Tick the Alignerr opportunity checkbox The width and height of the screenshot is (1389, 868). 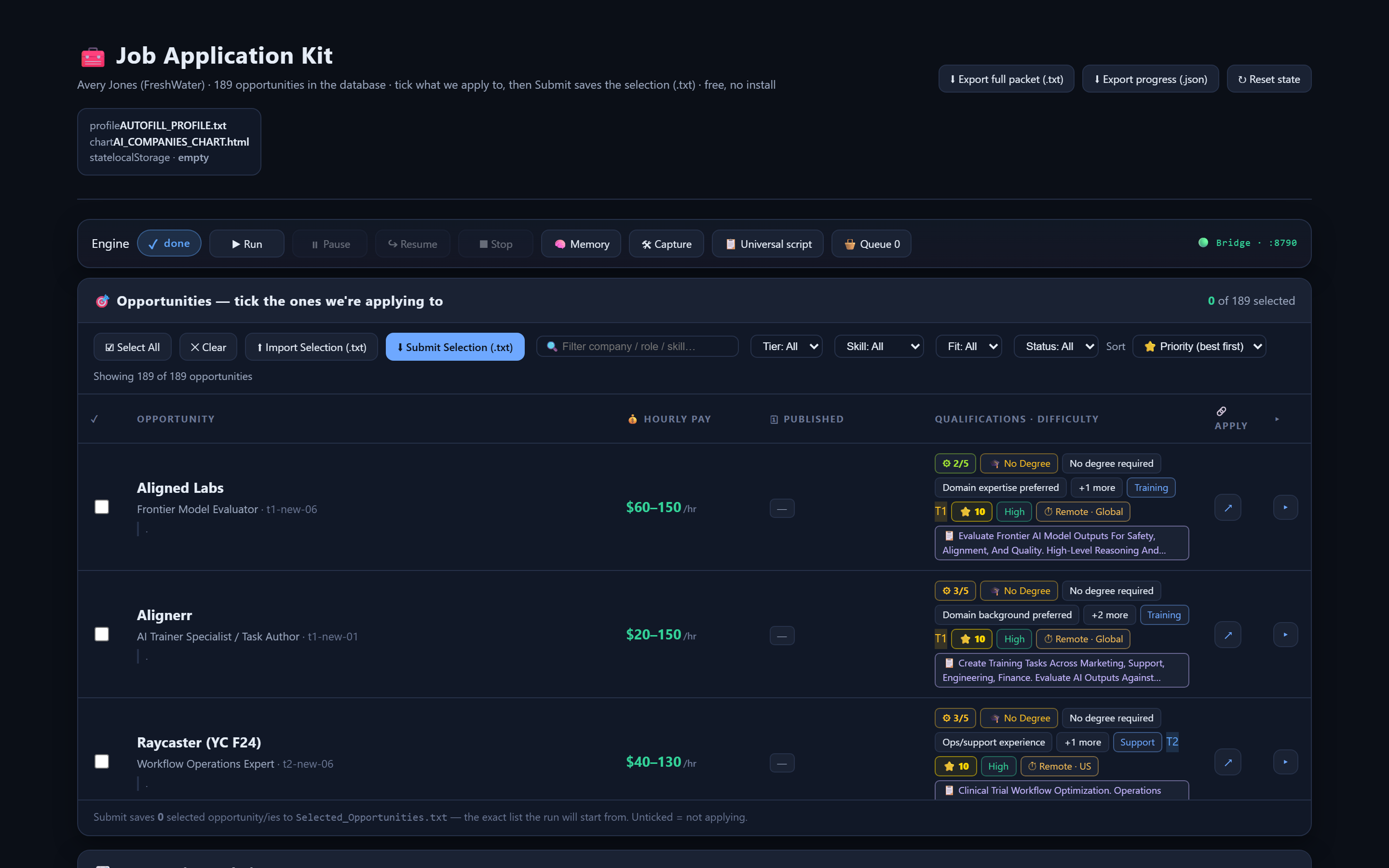(102, 634)
